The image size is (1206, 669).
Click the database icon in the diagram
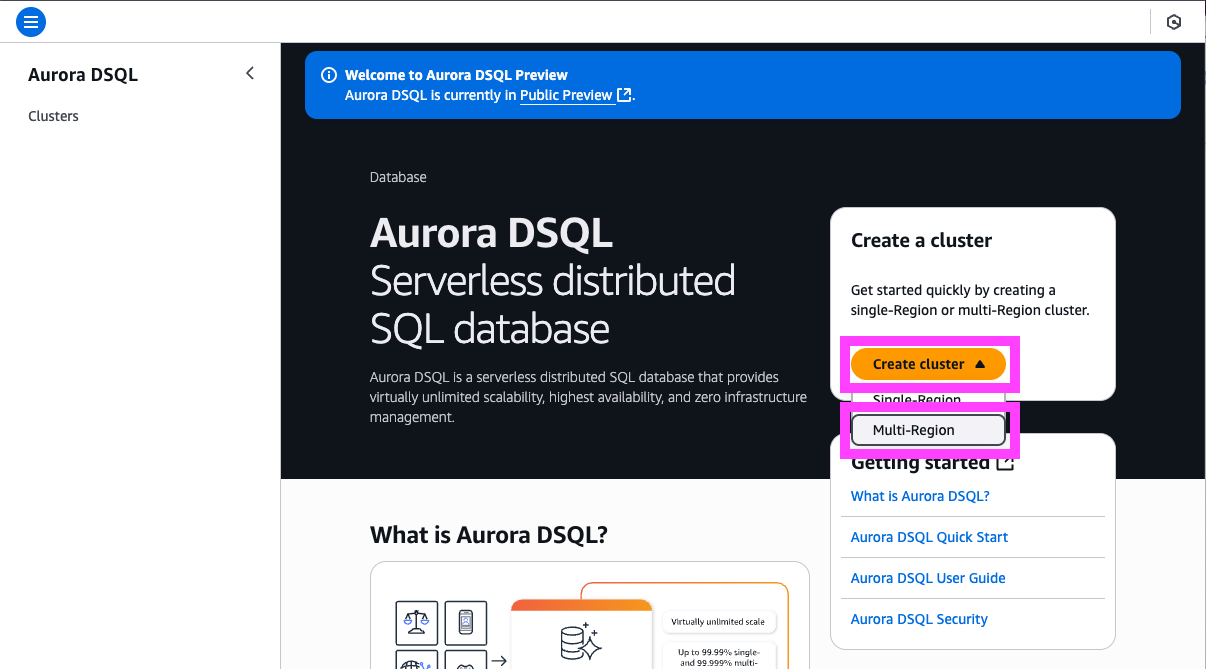click(x=580, y=641)
